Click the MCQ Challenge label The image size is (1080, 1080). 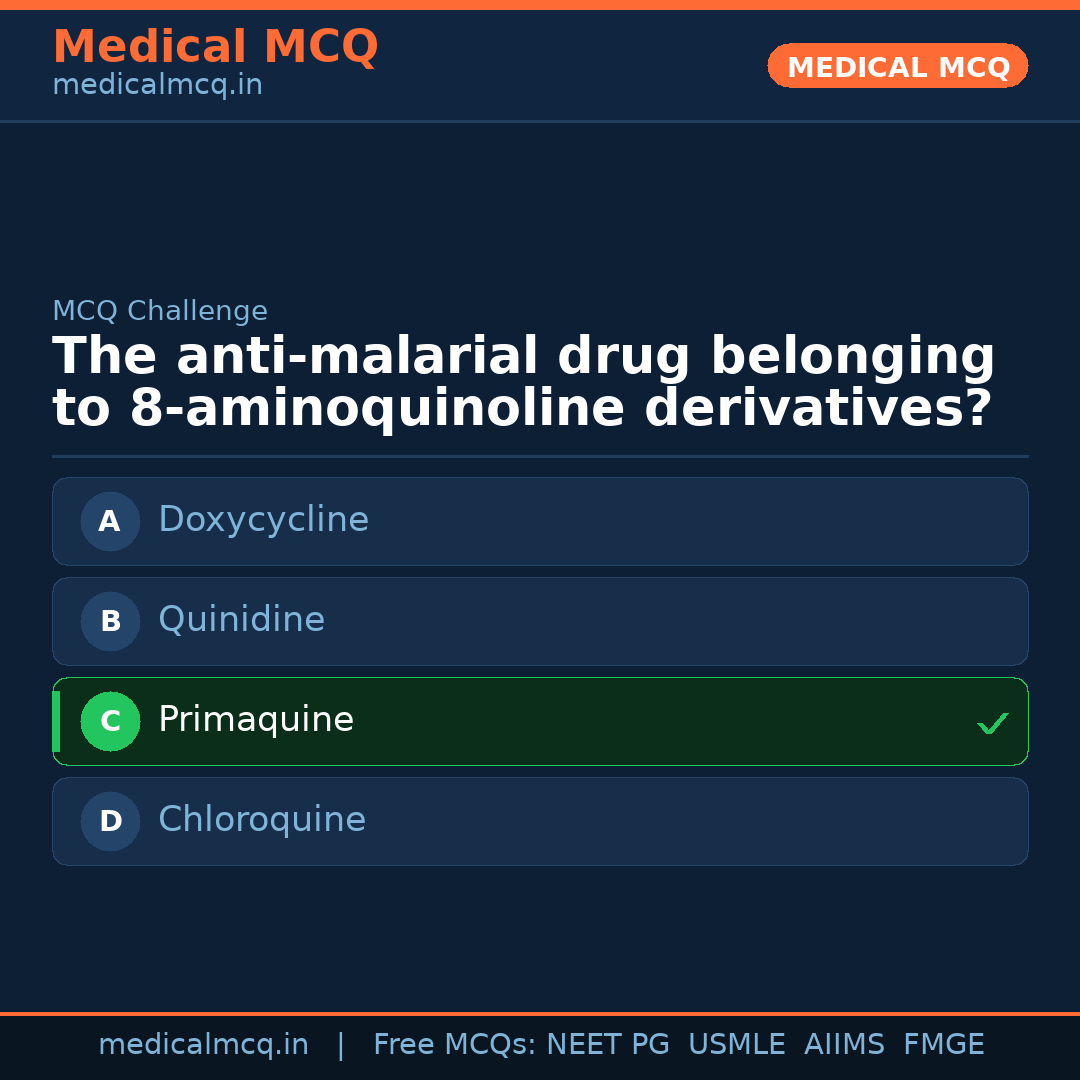pyautogui.click(x=160, y=312)
